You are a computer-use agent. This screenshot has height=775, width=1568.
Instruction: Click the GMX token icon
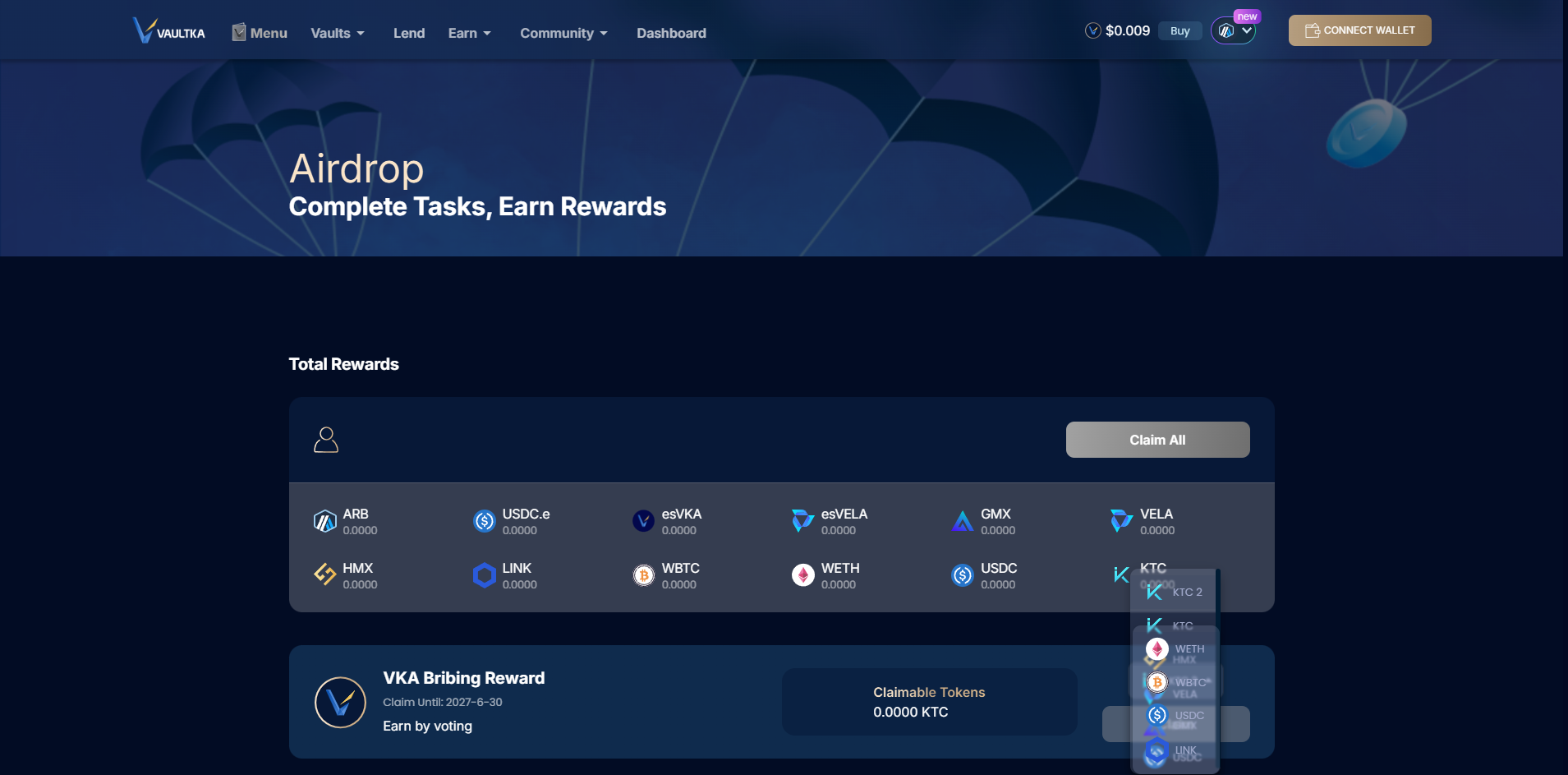pos(962,521)
